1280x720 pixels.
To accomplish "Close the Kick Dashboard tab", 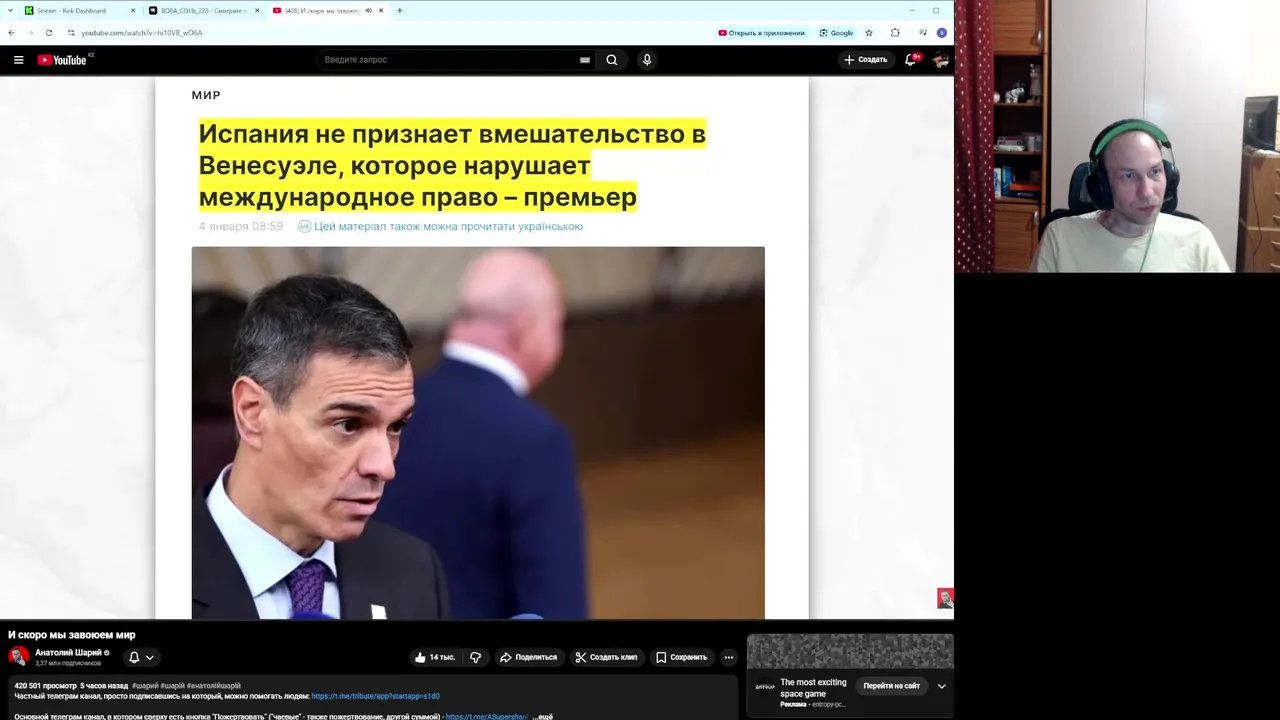I will pyautogui.click(x=132, y=11).
